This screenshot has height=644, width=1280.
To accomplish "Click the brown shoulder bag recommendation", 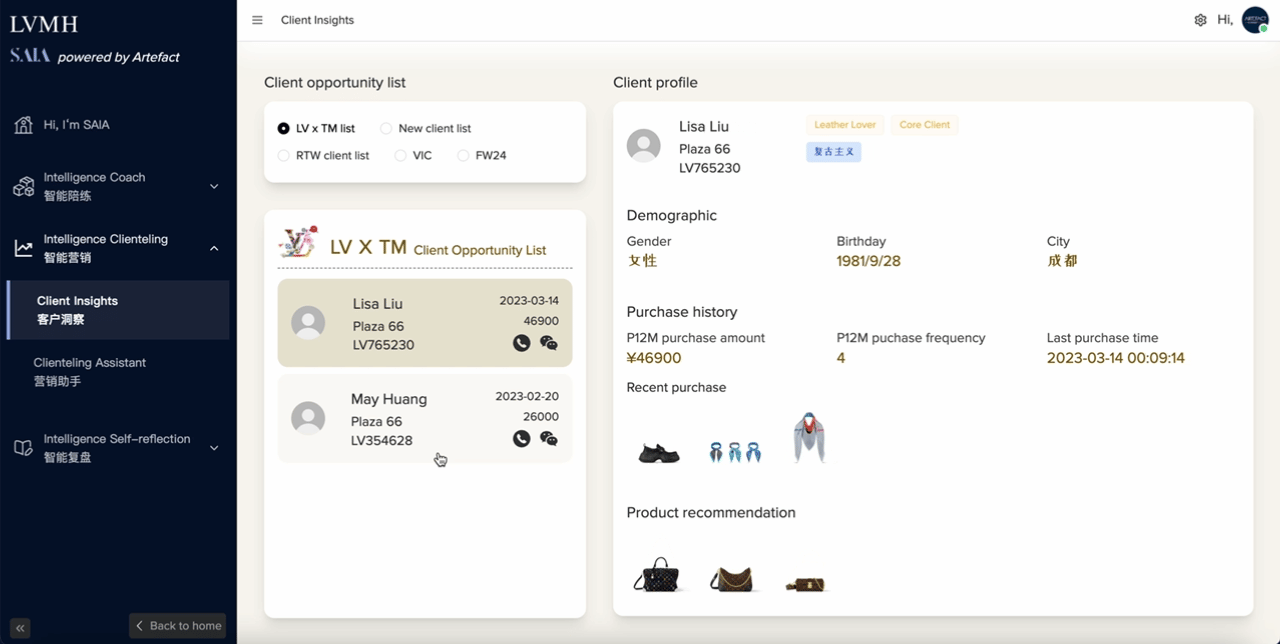I will point(731,578).
